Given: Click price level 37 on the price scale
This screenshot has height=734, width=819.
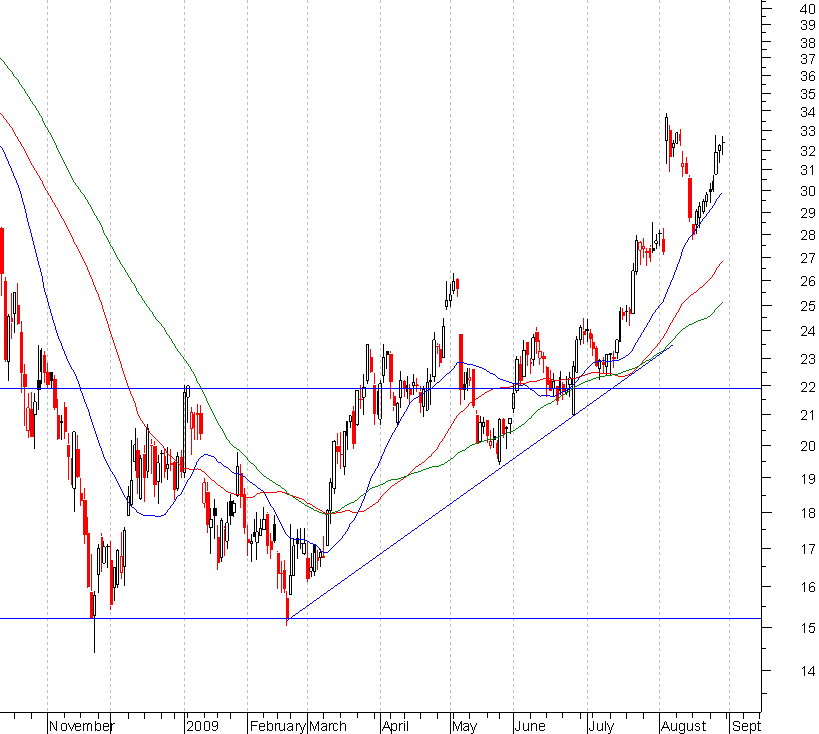Looking at the screenshot, I should [808, 60].
